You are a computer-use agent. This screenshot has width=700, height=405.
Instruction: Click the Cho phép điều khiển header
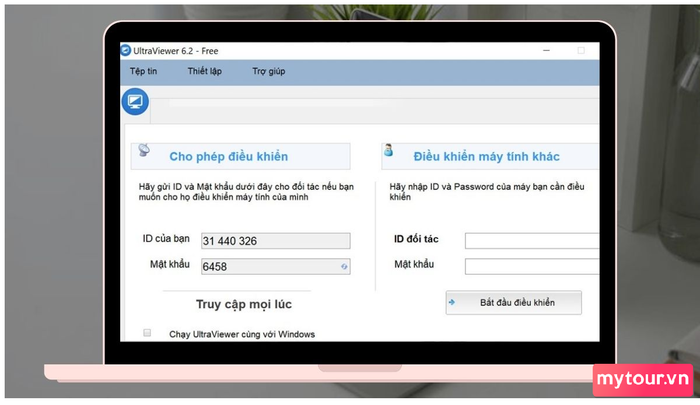[x=241, y=156]
